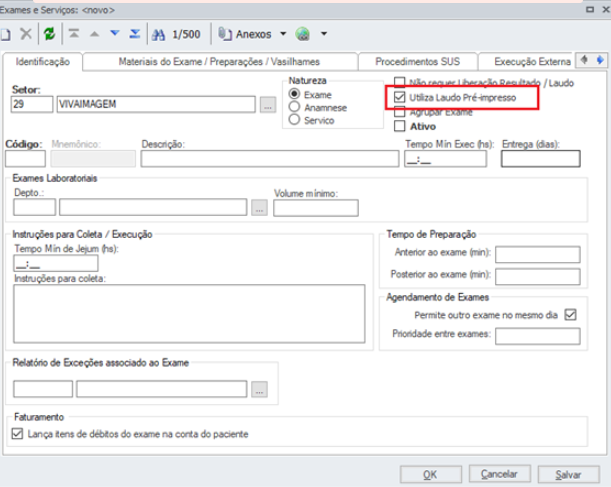Expand the globe icon dropdown arrow
This screenshot has width=611, height=487.
[x=324, y=34]
